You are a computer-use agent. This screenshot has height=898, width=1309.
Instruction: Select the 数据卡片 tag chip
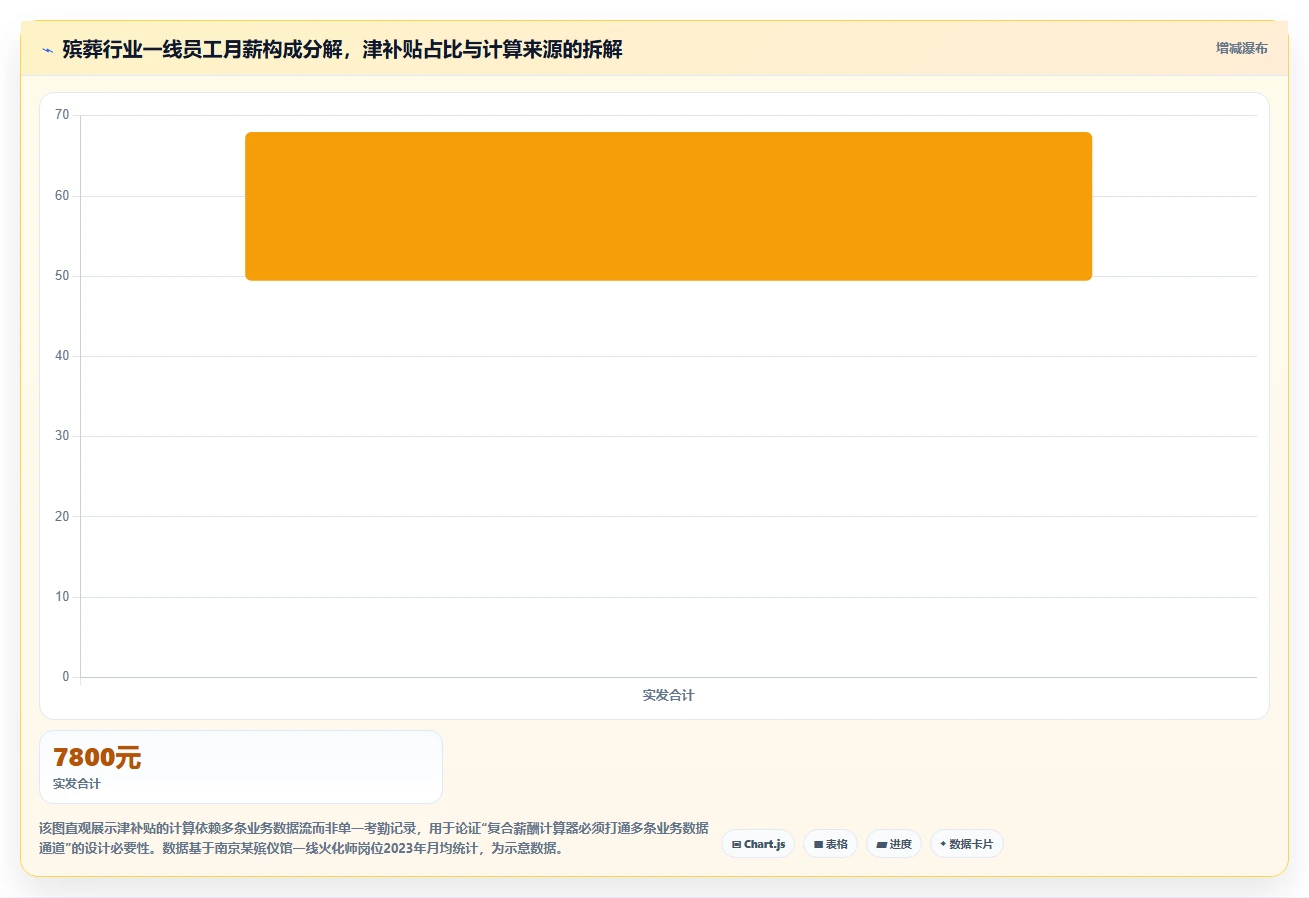(x=966, y=844)
